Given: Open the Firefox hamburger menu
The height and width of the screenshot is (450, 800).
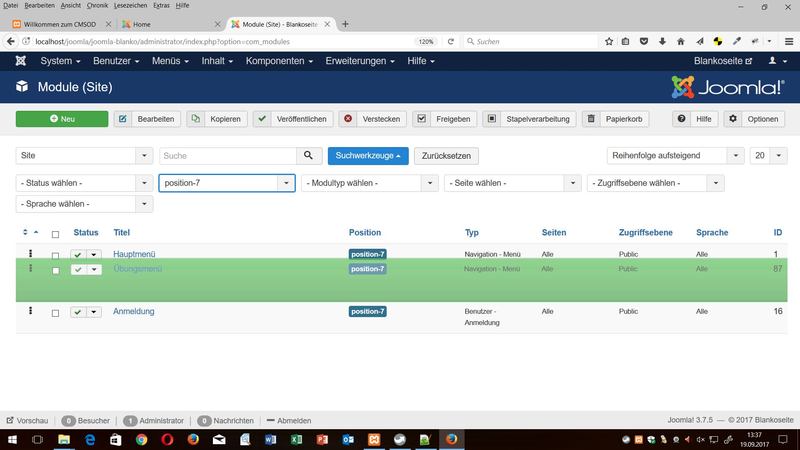Looking at the screenshot, I should (789, 41).
